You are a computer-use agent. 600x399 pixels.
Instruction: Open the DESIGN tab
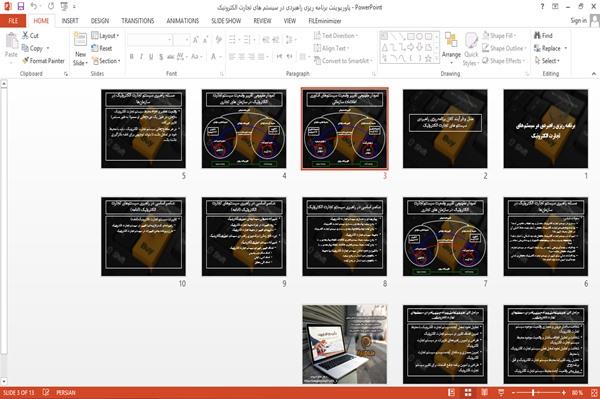click(x=100, y=21)
